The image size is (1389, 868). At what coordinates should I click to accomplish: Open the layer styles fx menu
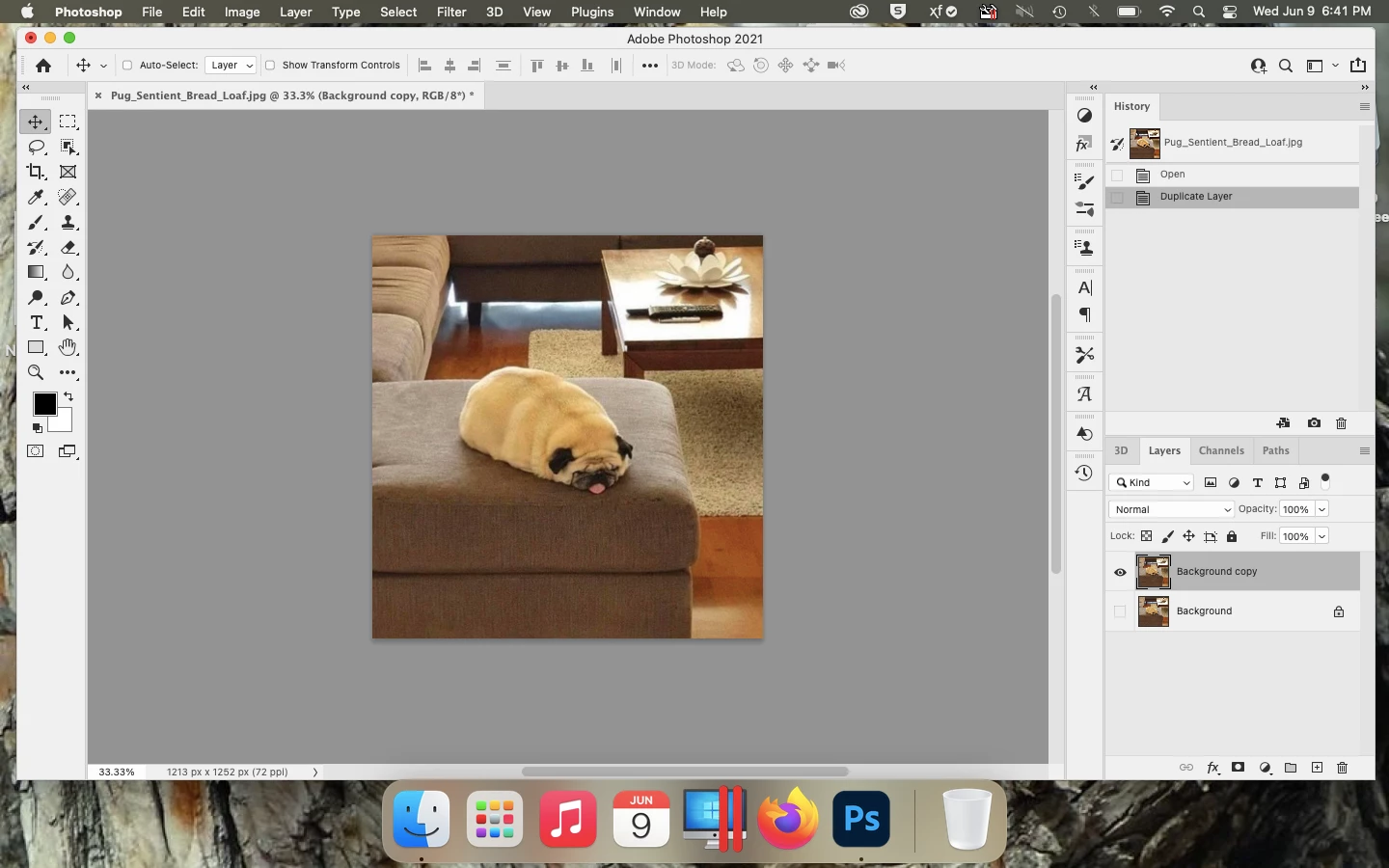1213,768
